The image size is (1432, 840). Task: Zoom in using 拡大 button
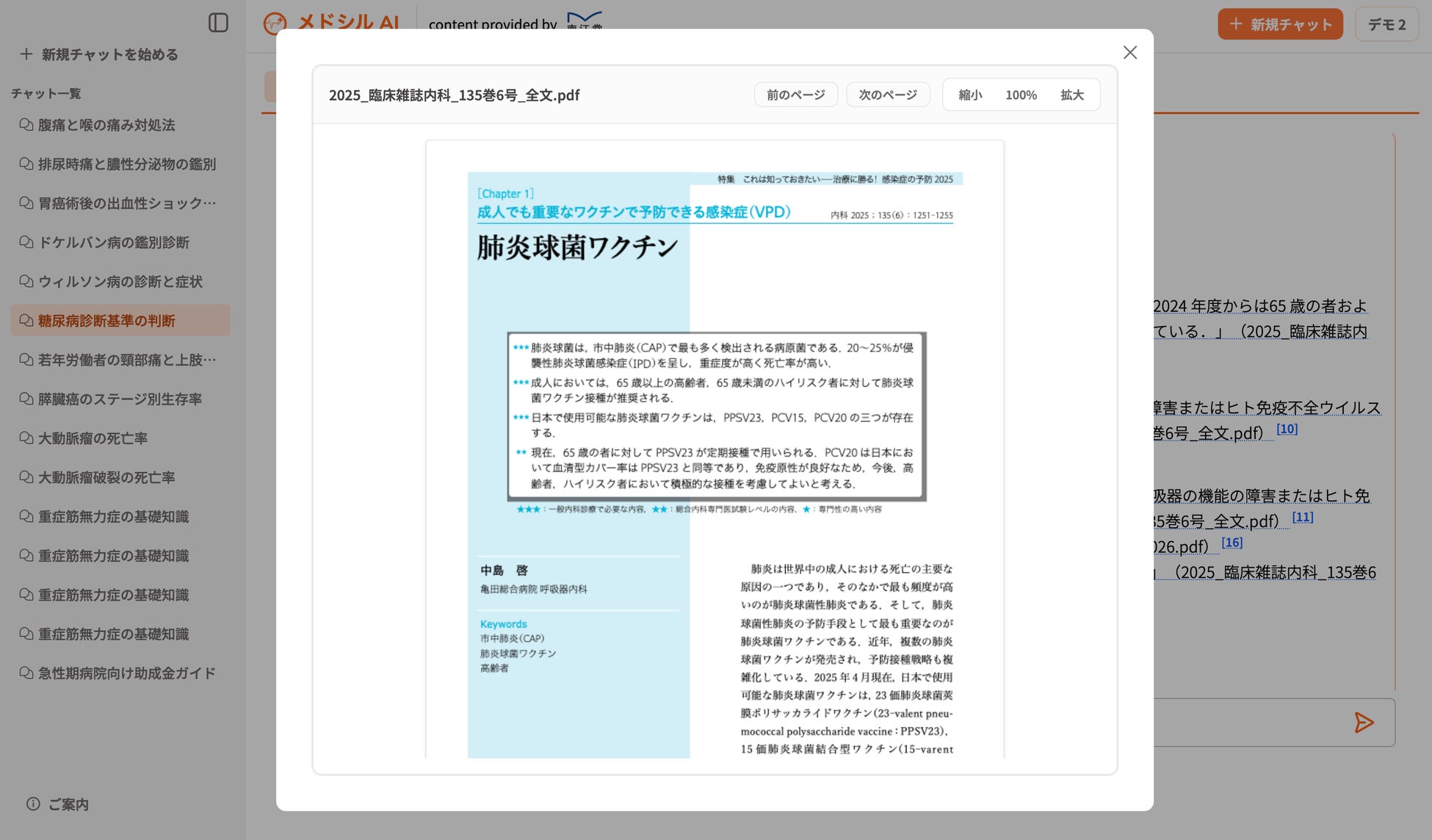coord(1071,95)
